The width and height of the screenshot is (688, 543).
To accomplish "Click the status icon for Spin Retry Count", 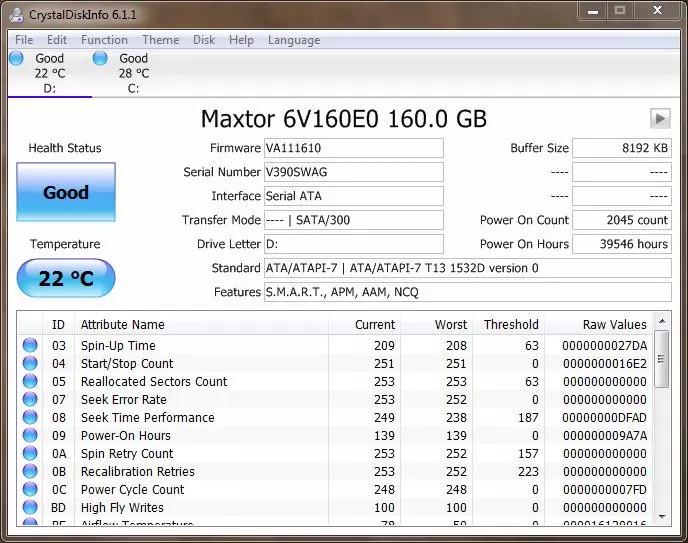I will tap(30, 453).
